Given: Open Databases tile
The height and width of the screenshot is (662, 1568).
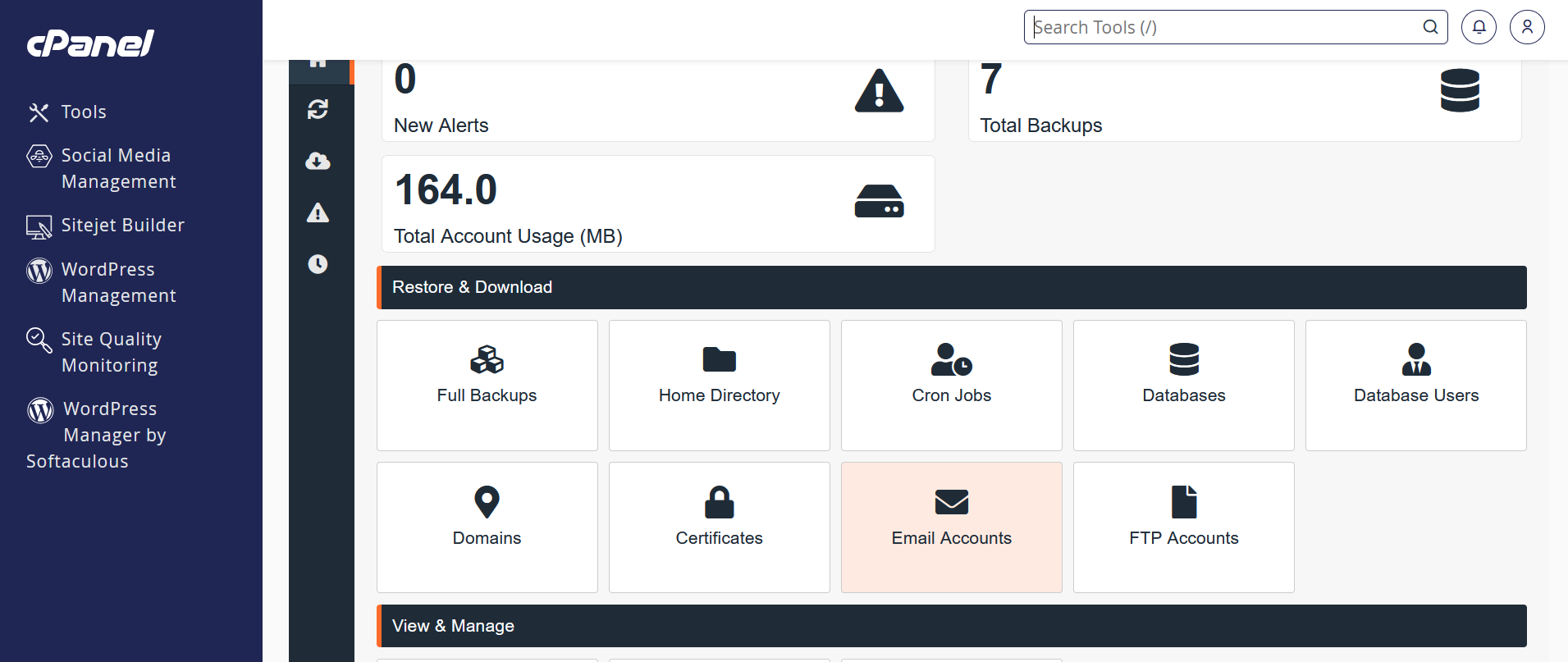Looking at the screenshot, I should [x=1184, y=386].
